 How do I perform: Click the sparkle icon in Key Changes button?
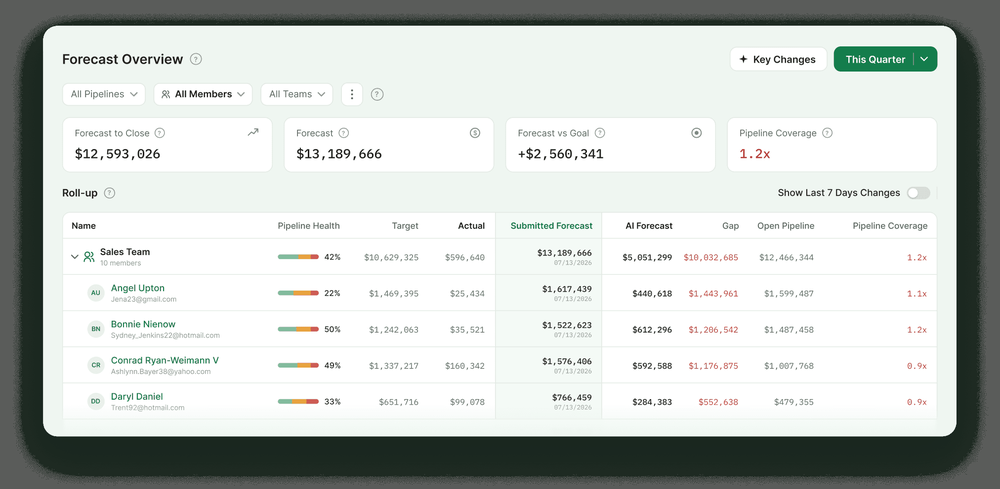(743, 59)
